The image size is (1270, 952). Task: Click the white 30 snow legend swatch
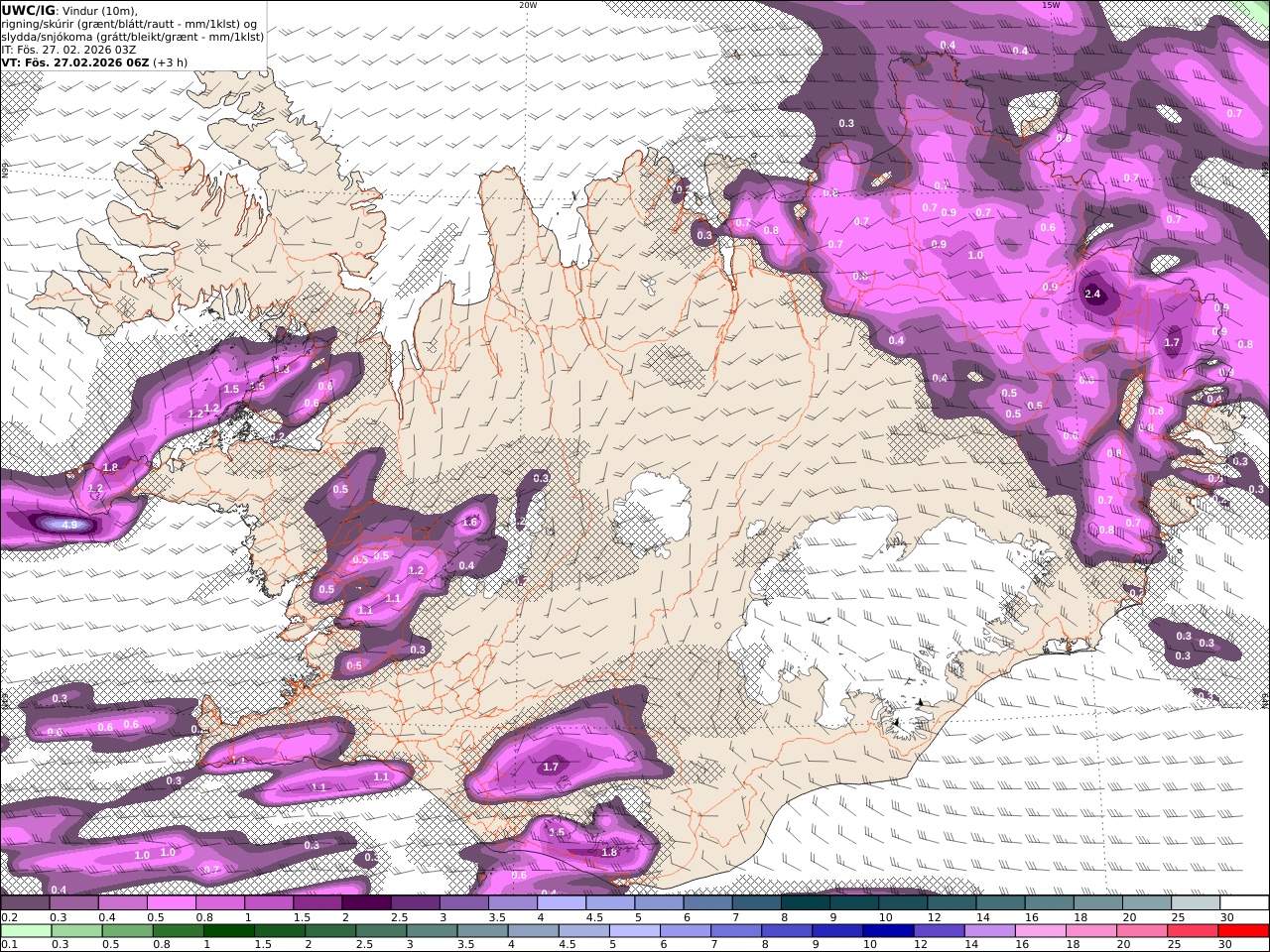pos(1244,903)
